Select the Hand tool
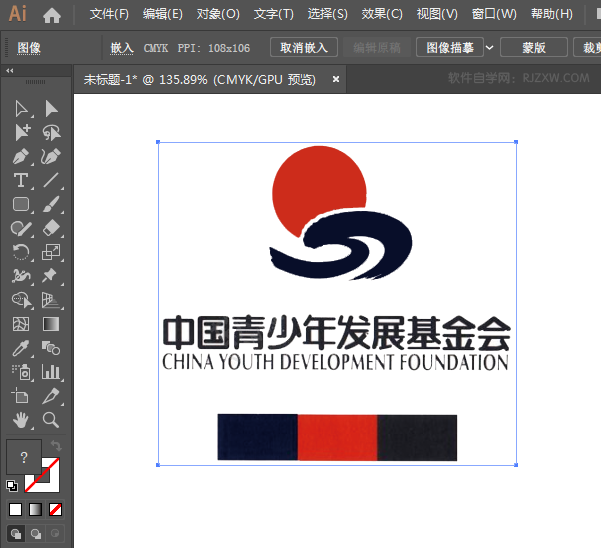 coord(21,420)
